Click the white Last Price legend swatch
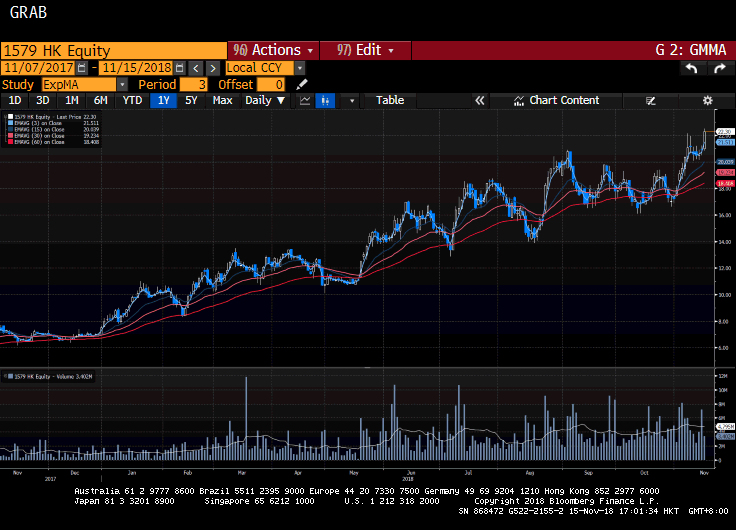Image resolution: width=736 pixels, height=530 pixels. (10, 117)
